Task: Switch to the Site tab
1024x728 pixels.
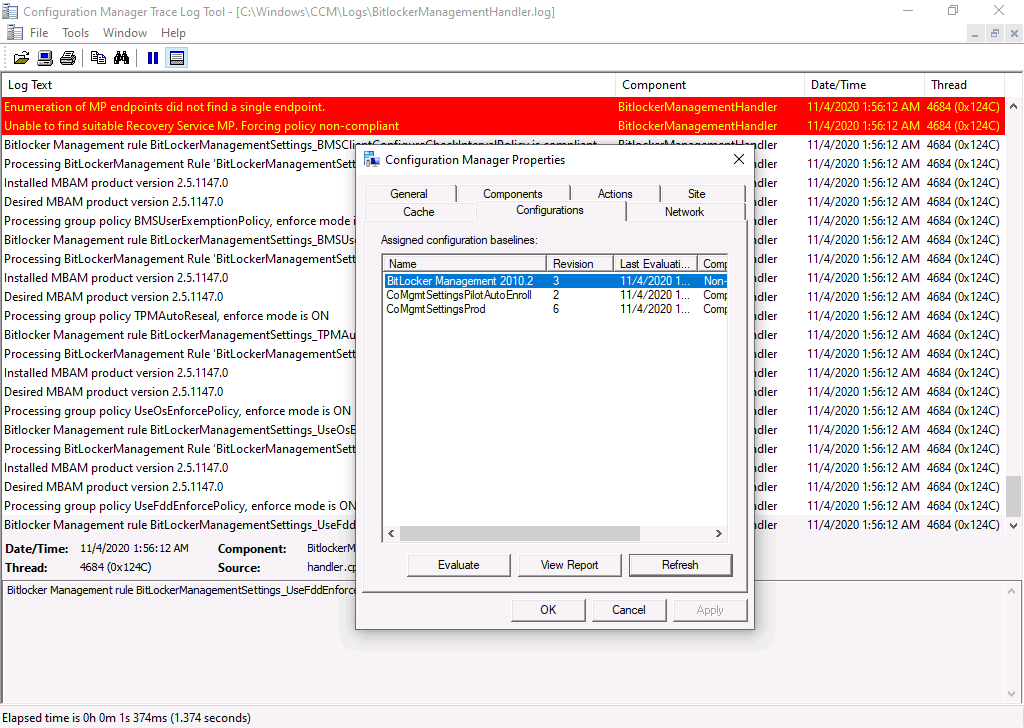Action: 697,194
